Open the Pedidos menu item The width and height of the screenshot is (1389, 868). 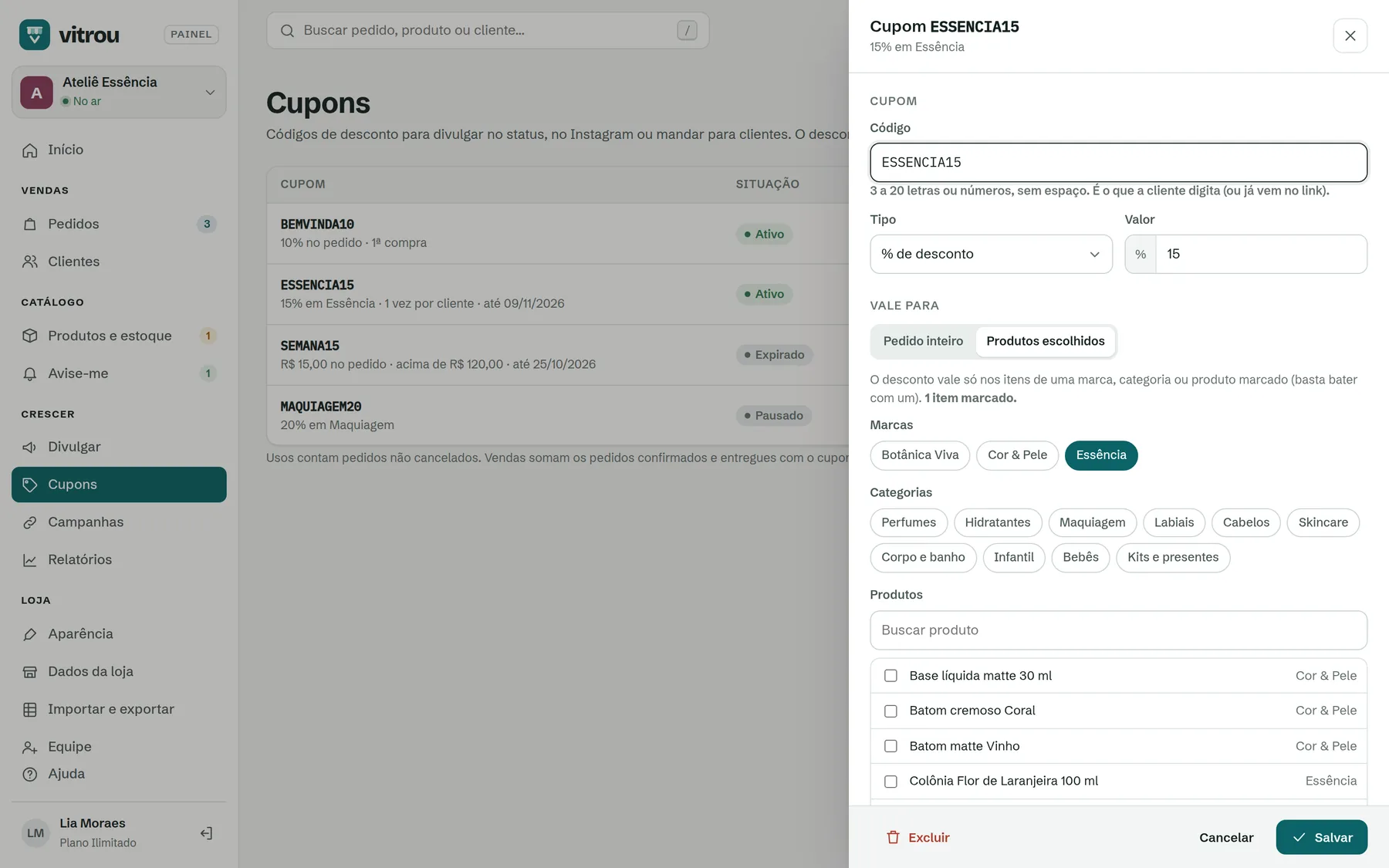click(119, 225)
